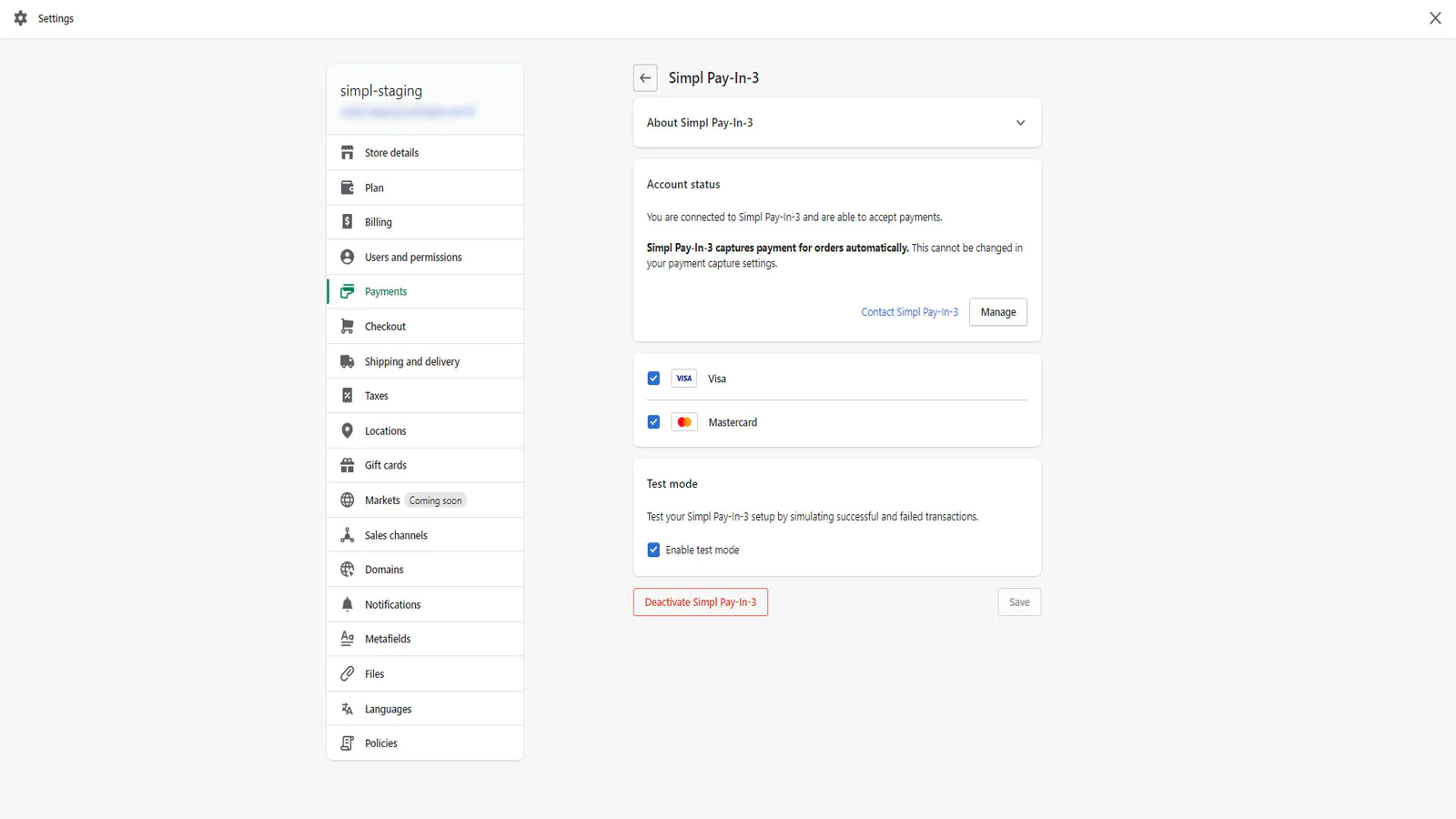Open Domains settings

click(x=425, y=570)
